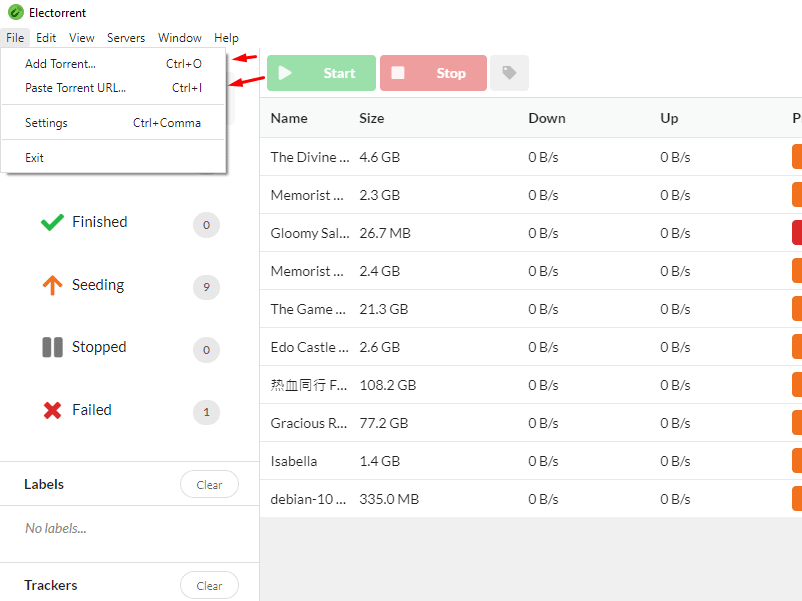
Task: Click Clear next to Trackers
Action: tap(209, 585)
